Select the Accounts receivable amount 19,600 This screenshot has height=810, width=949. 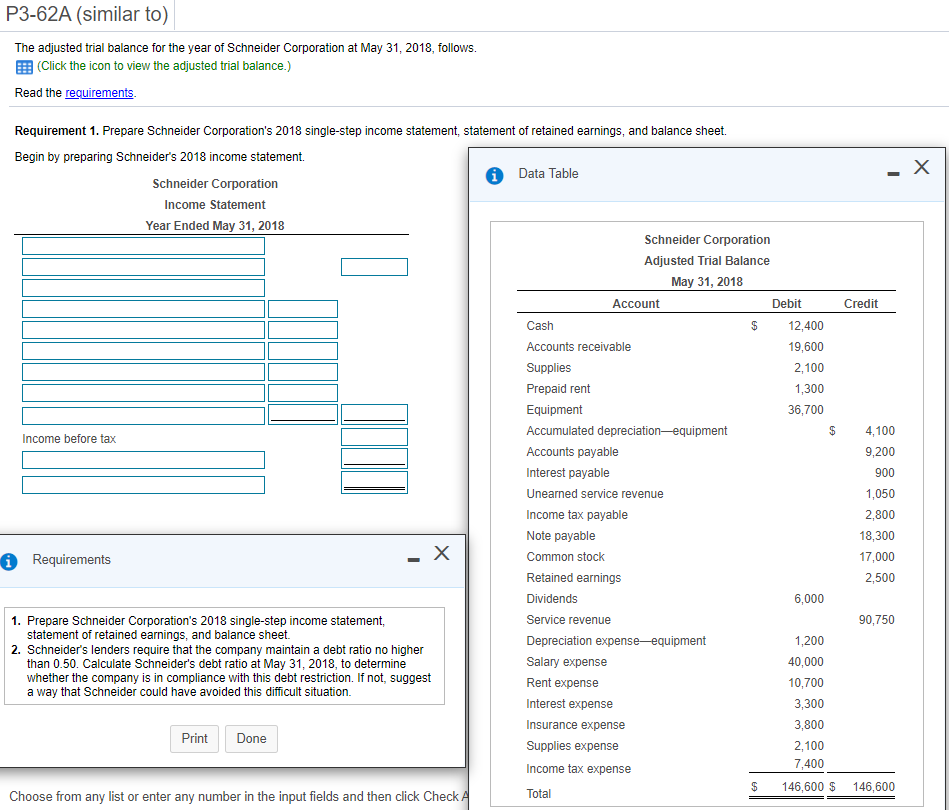(806, 347)
